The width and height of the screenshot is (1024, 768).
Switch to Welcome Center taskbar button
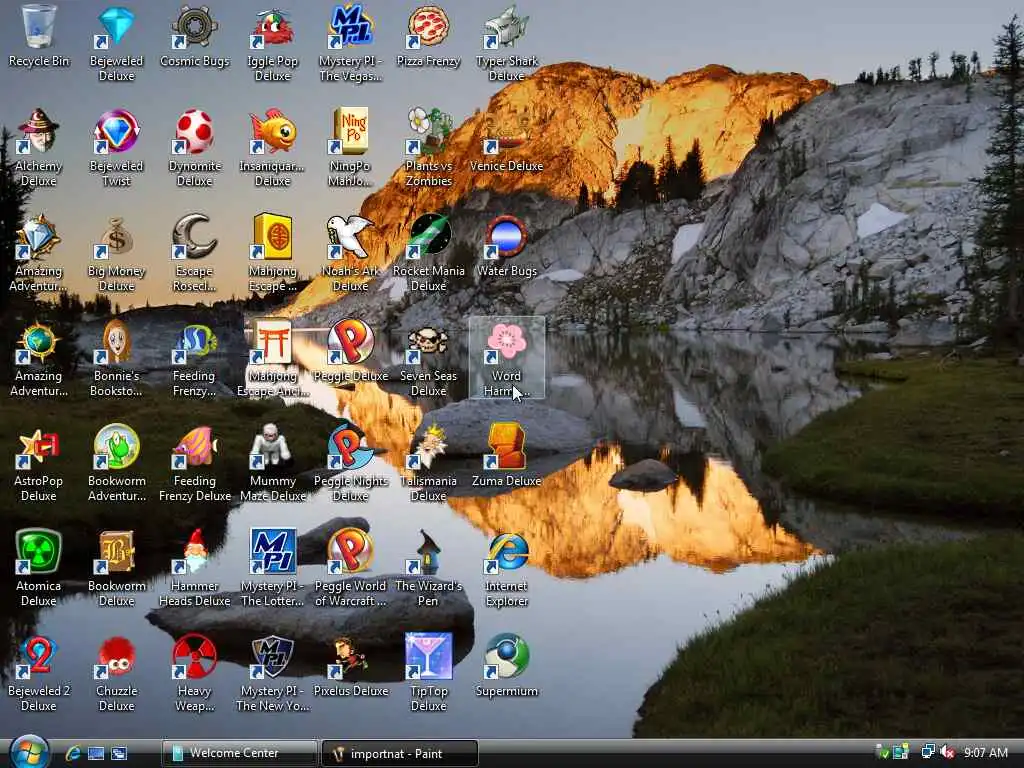[239, 754]
